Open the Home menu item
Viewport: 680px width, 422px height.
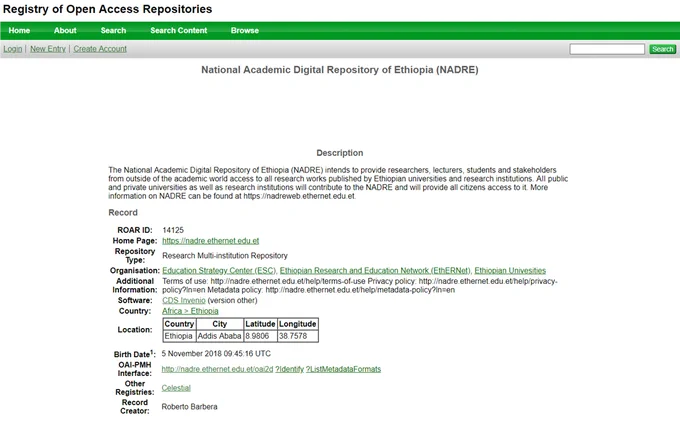tap(19, 30)
